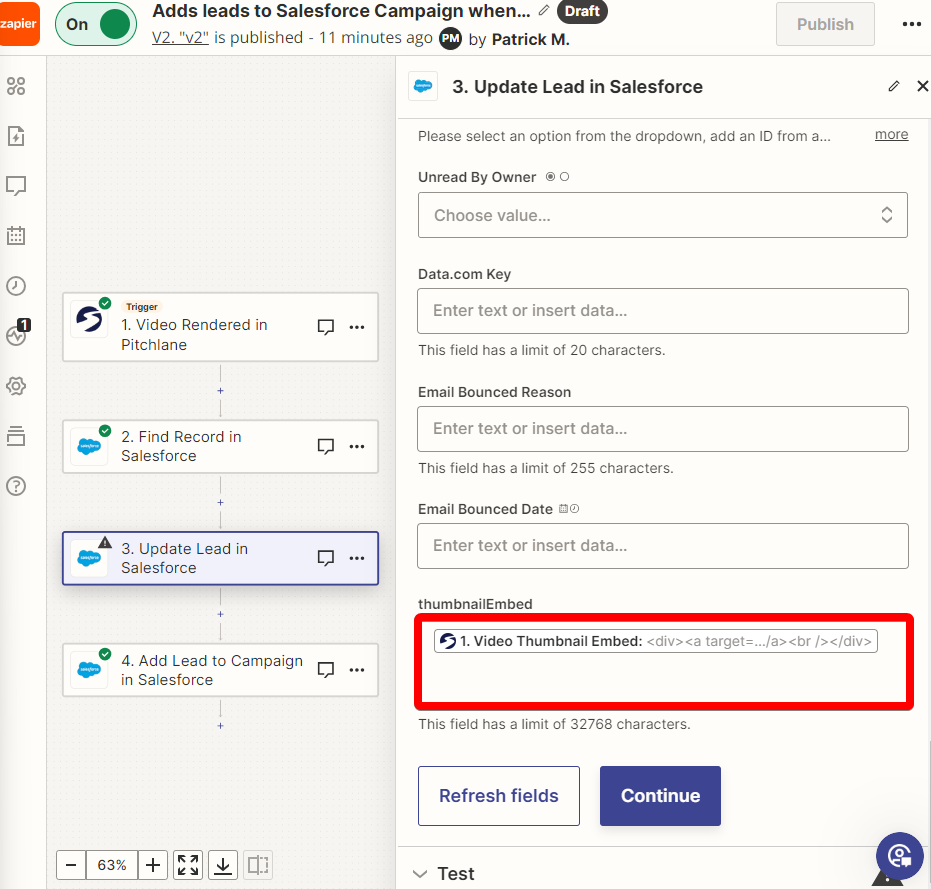This screenshot has height=889, width=931.
Task: Click the Video Thumbnail Embed data pill
Action: 656,641
